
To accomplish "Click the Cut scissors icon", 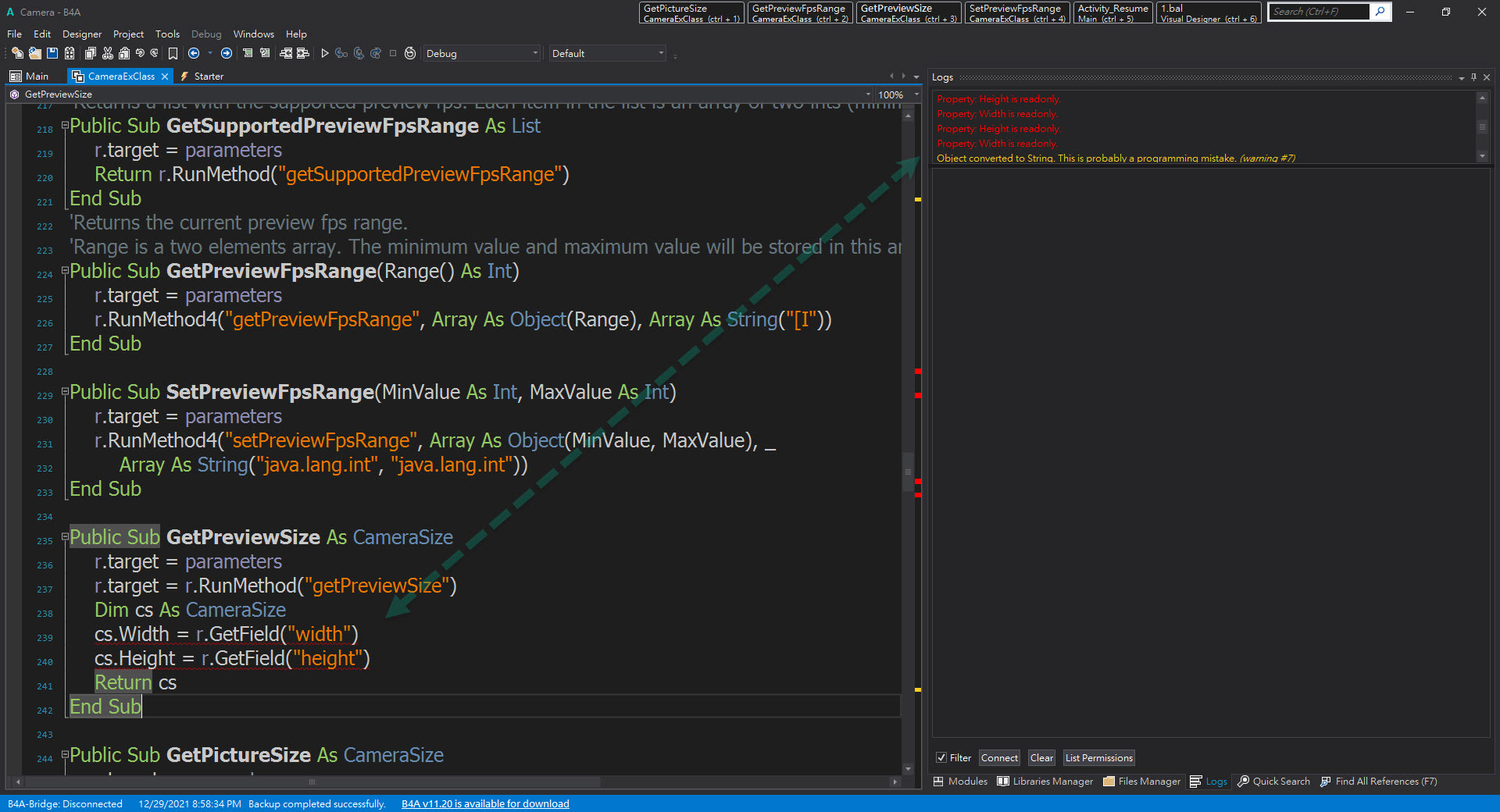I will pos(108,53).
